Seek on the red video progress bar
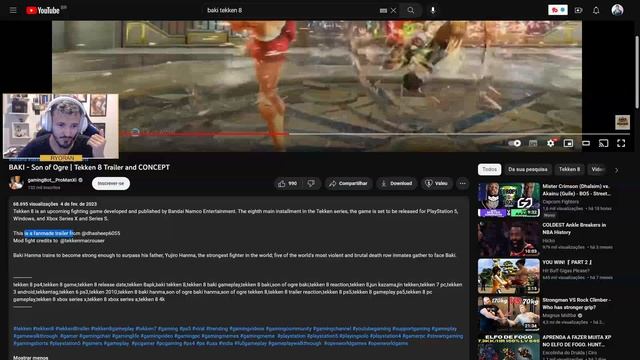The image size is (640, 360). (x=204, y=133)
